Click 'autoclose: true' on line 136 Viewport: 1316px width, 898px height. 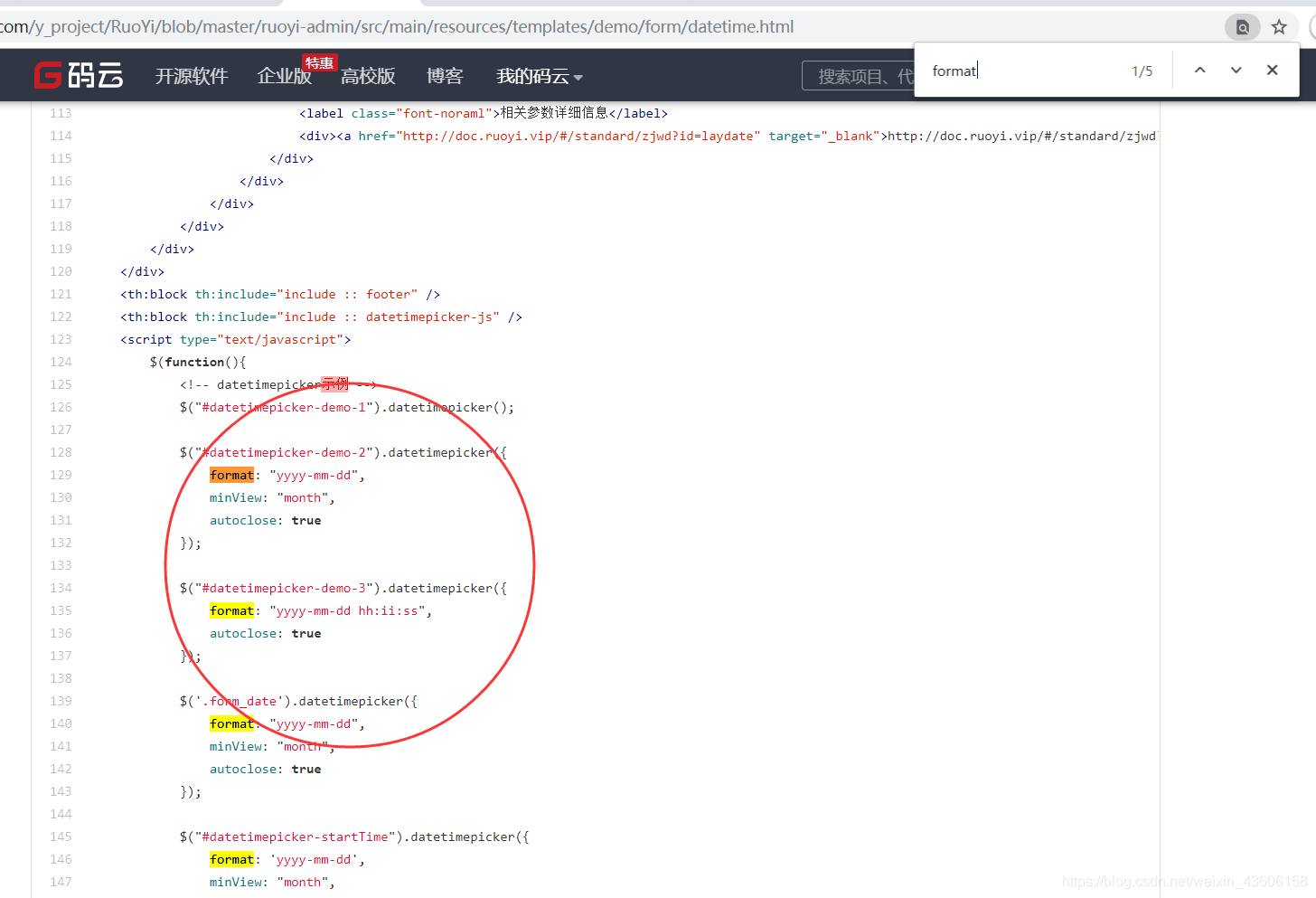(266, 633)
